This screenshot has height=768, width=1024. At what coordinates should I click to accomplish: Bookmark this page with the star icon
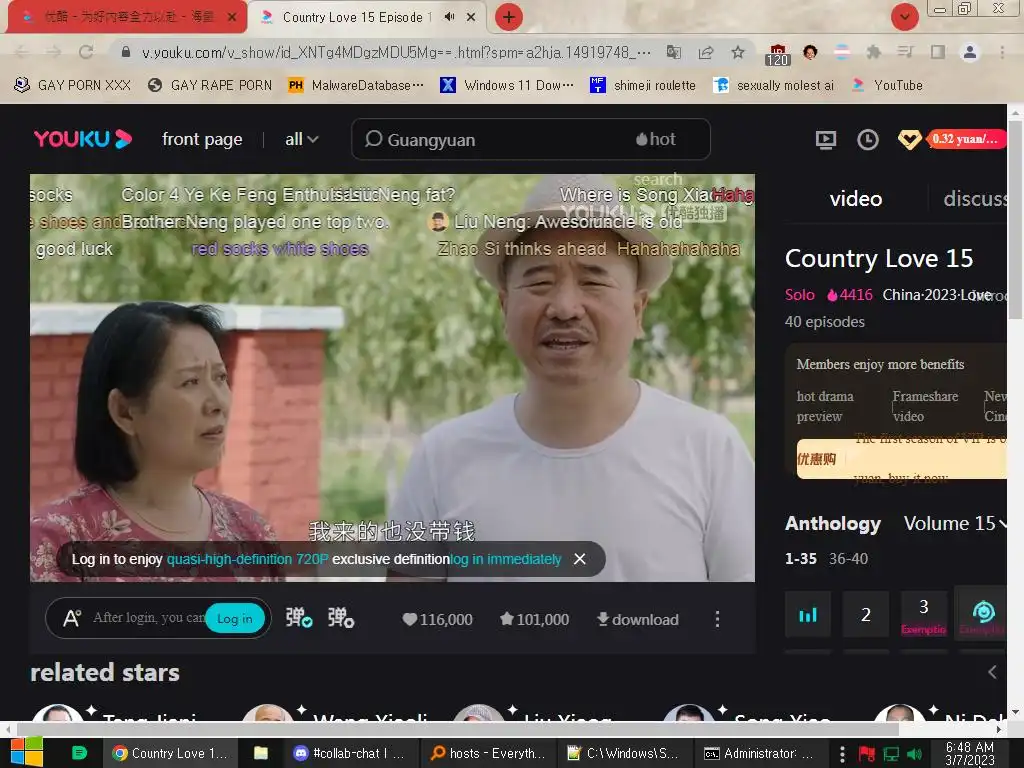click(x=738, y=52)
